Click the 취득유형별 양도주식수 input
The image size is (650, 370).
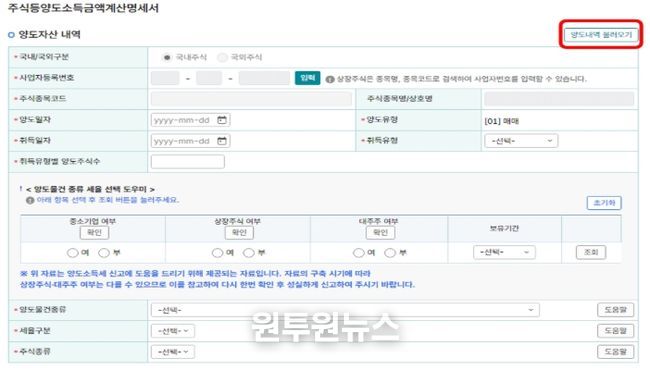(x=188, y=162)
